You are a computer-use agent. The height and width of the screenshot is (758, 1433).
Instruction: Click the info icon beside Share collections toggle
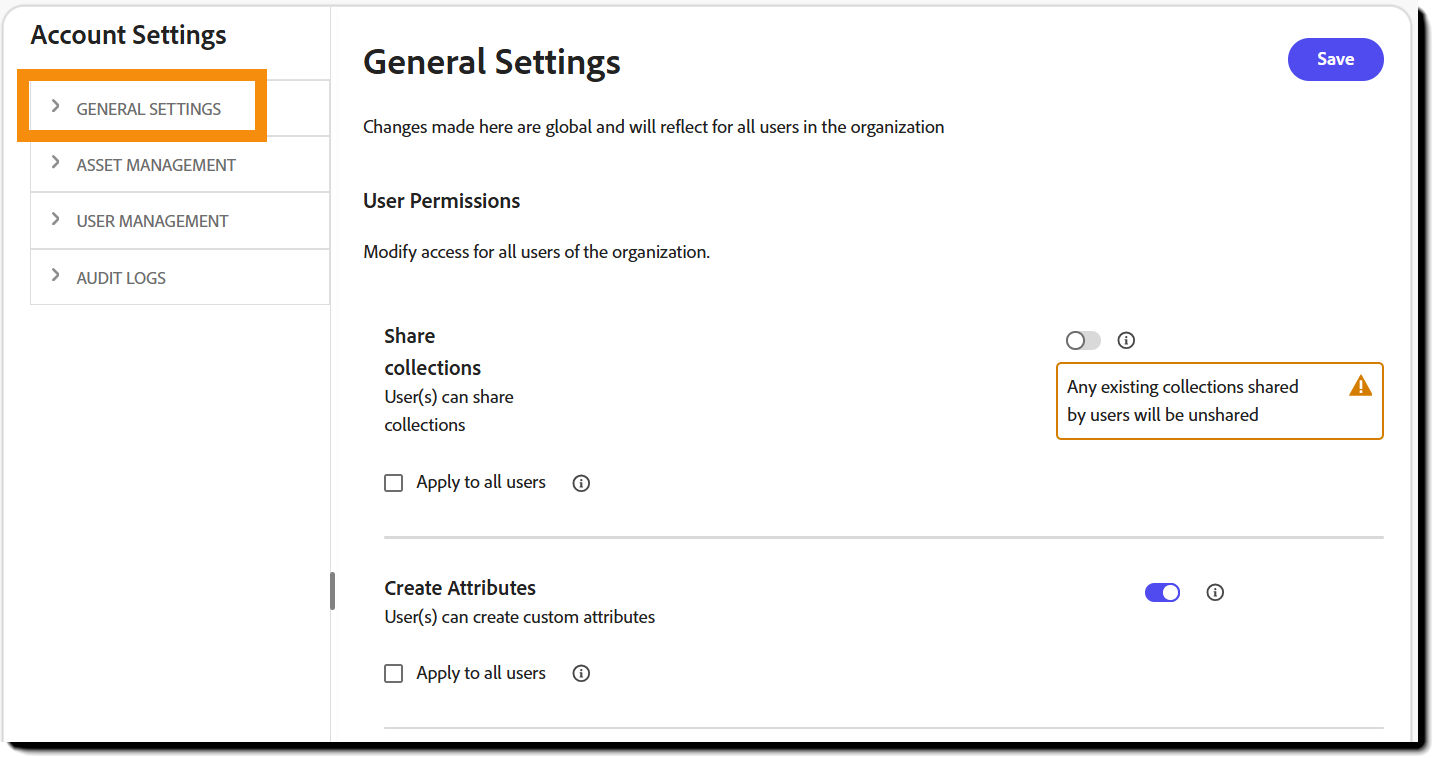[x=1126, y=340]
